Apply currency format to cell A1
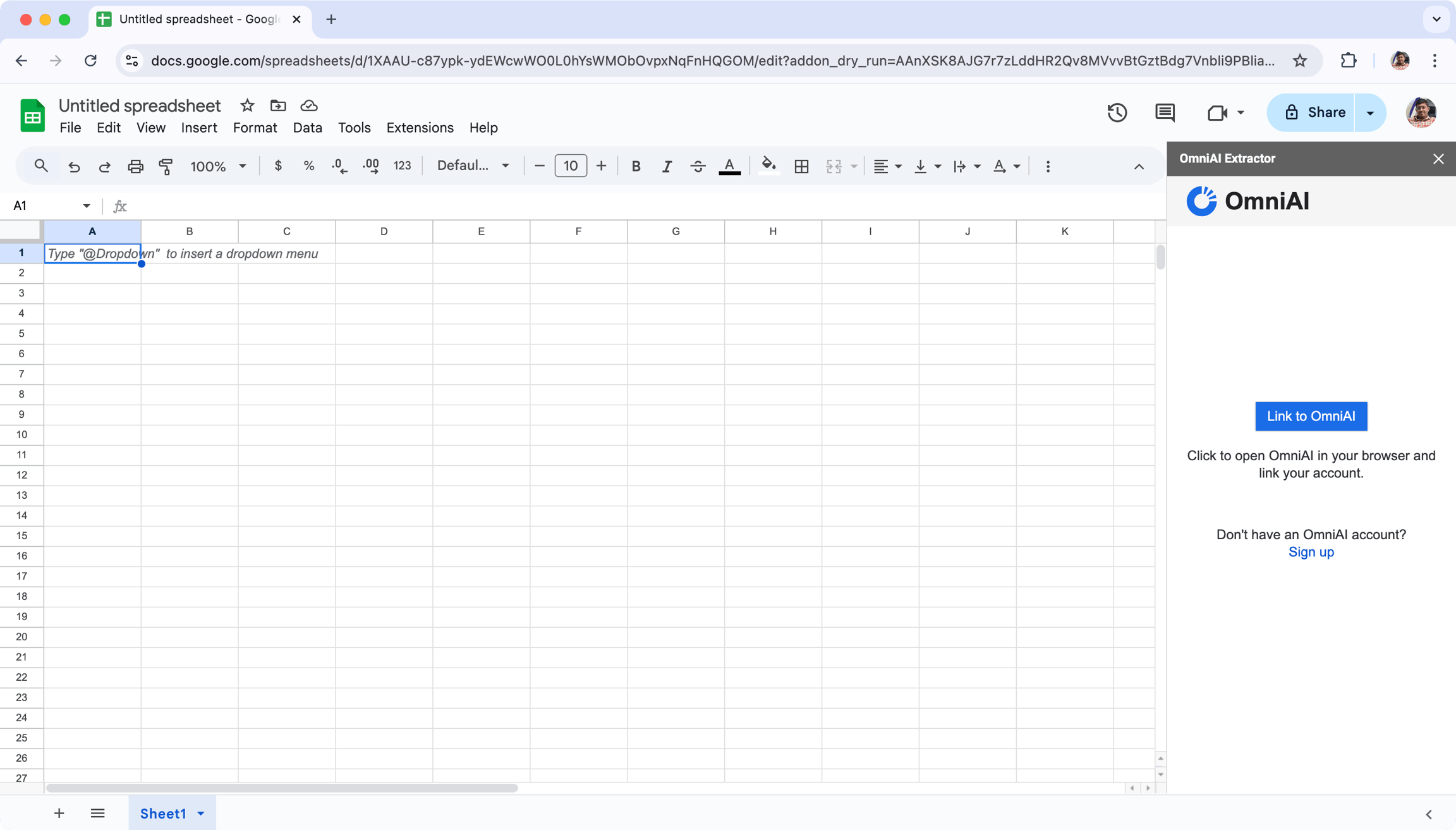The width and height of the screenshot is (1456, 830). pyautogui.click(x=278, y=166)
